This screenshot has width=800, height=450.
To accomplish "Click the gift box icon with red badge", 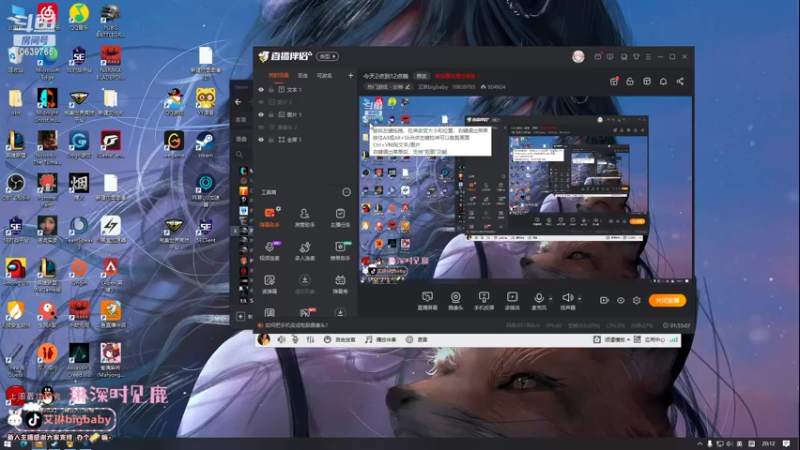I will click(614, 82).
